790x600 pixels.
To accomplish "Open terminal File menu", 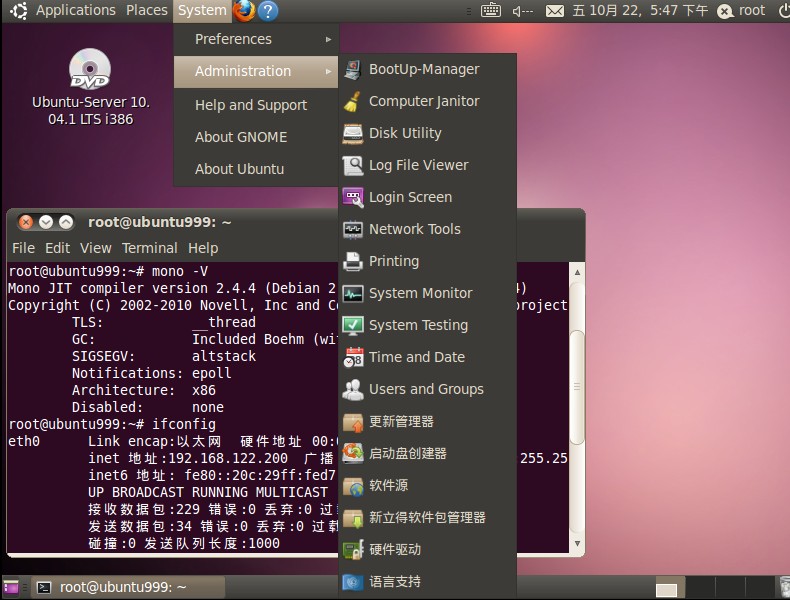I will tap(23, 248).
